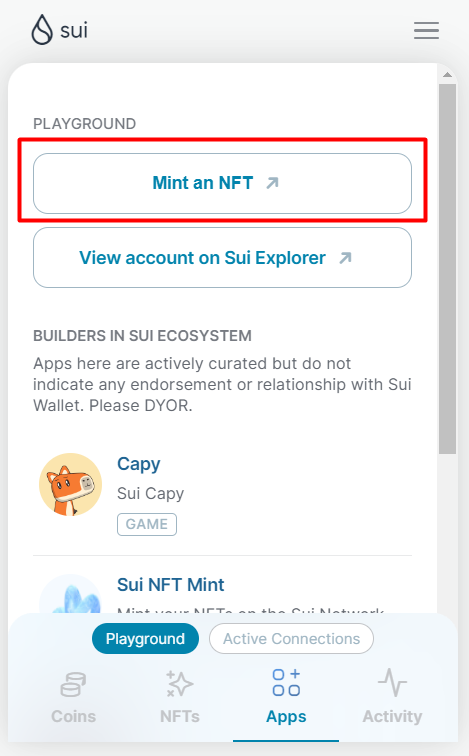Click the Mint an NFT button

click(x=222, y=183)
